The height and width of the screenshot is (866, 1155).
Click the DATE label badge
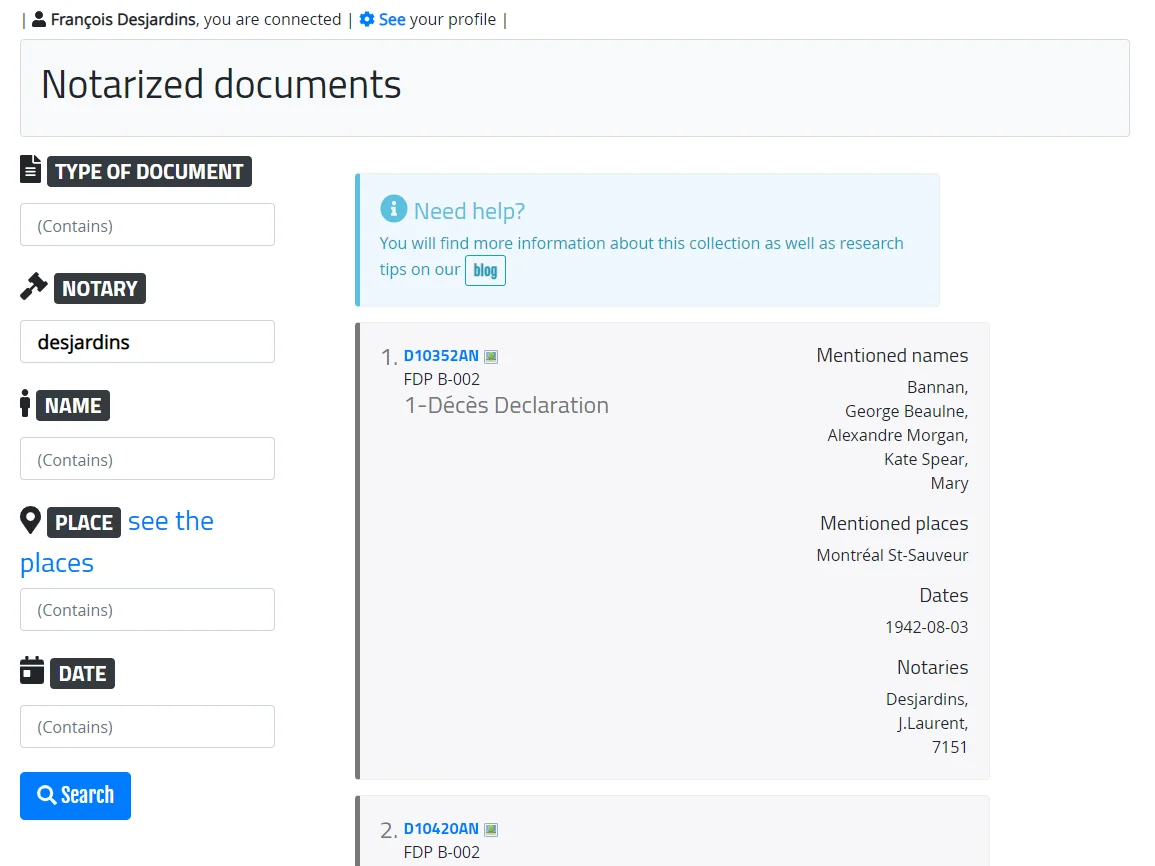pyautogui.click(x=82, y=674)
